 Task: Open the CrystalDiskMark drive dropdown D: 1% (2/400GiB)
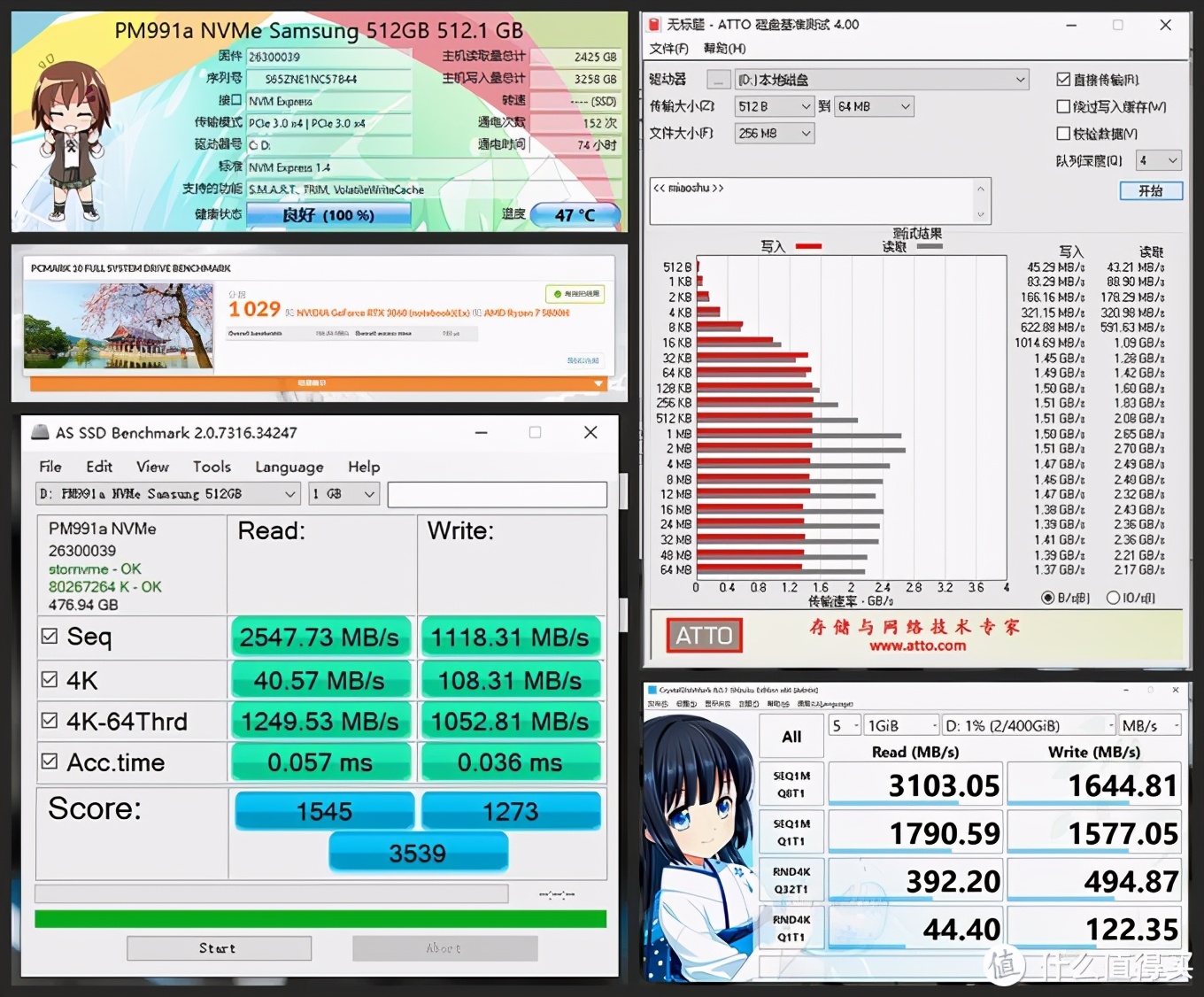coord(1028,725)
